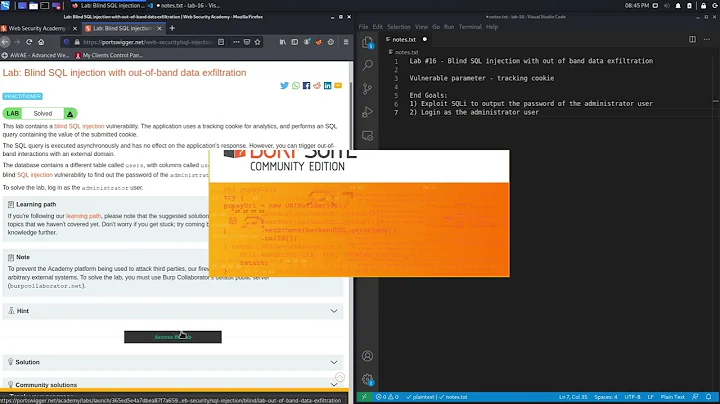The height and width of the screenshot is (404, 720).
Task: Share lab on WhatsApp
Action: coord(296,85)
